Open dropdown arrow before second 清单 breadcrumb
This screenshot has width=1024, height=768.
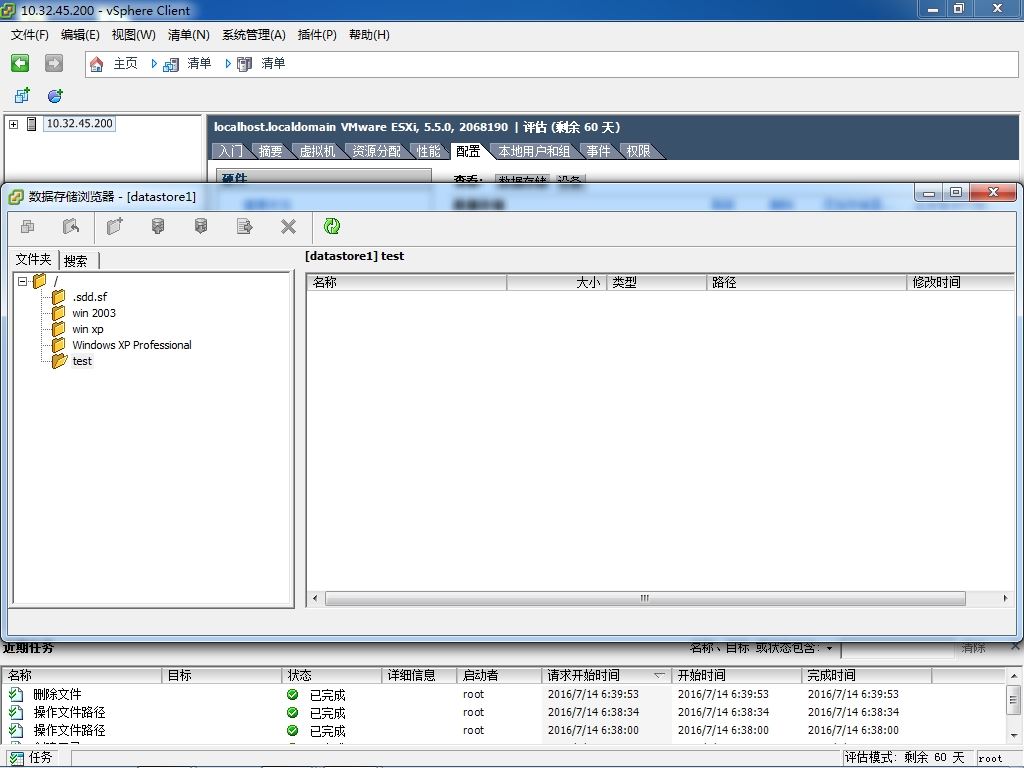coord(228,63)
